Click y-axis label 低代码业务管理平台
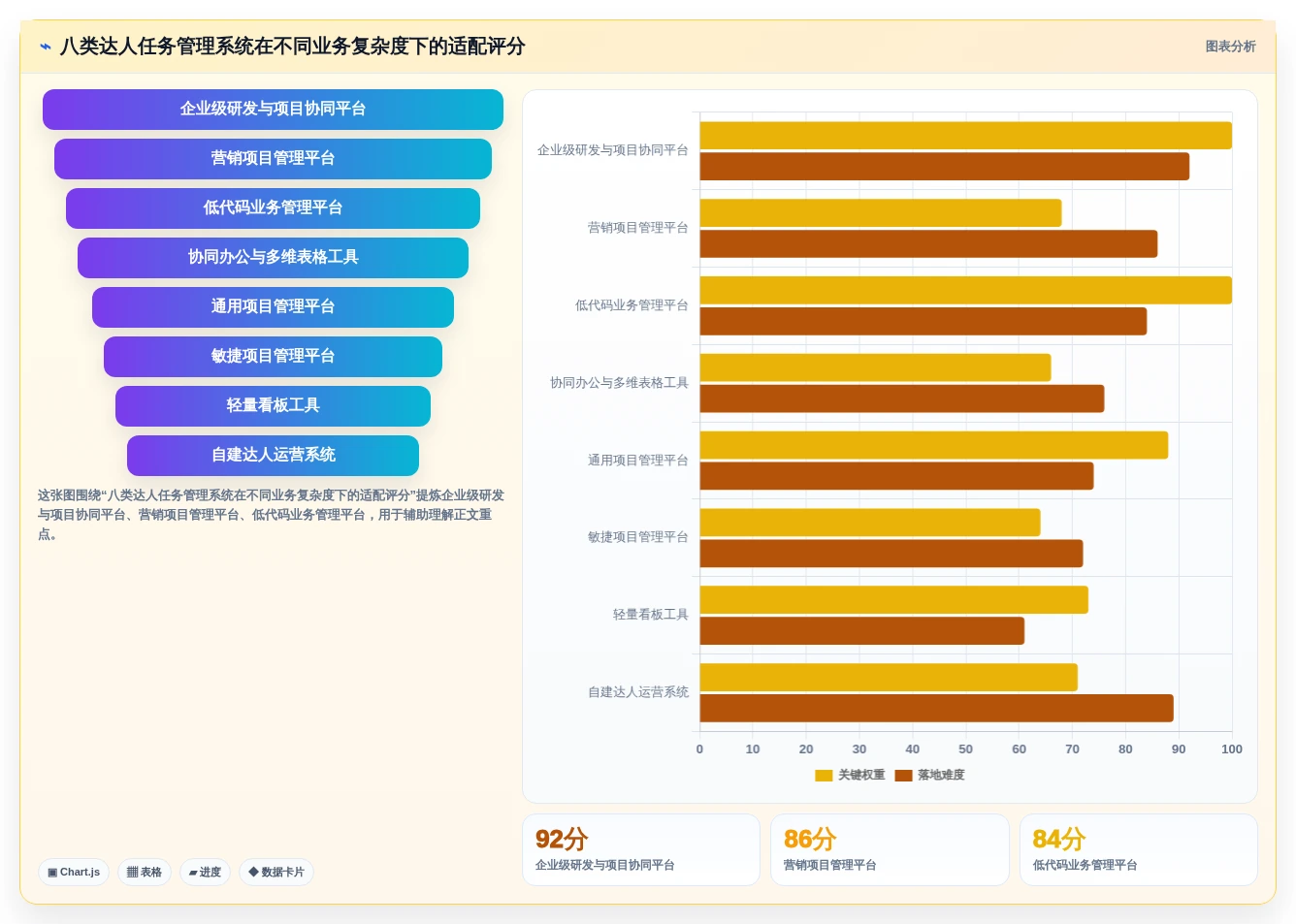 pos(632,305)
